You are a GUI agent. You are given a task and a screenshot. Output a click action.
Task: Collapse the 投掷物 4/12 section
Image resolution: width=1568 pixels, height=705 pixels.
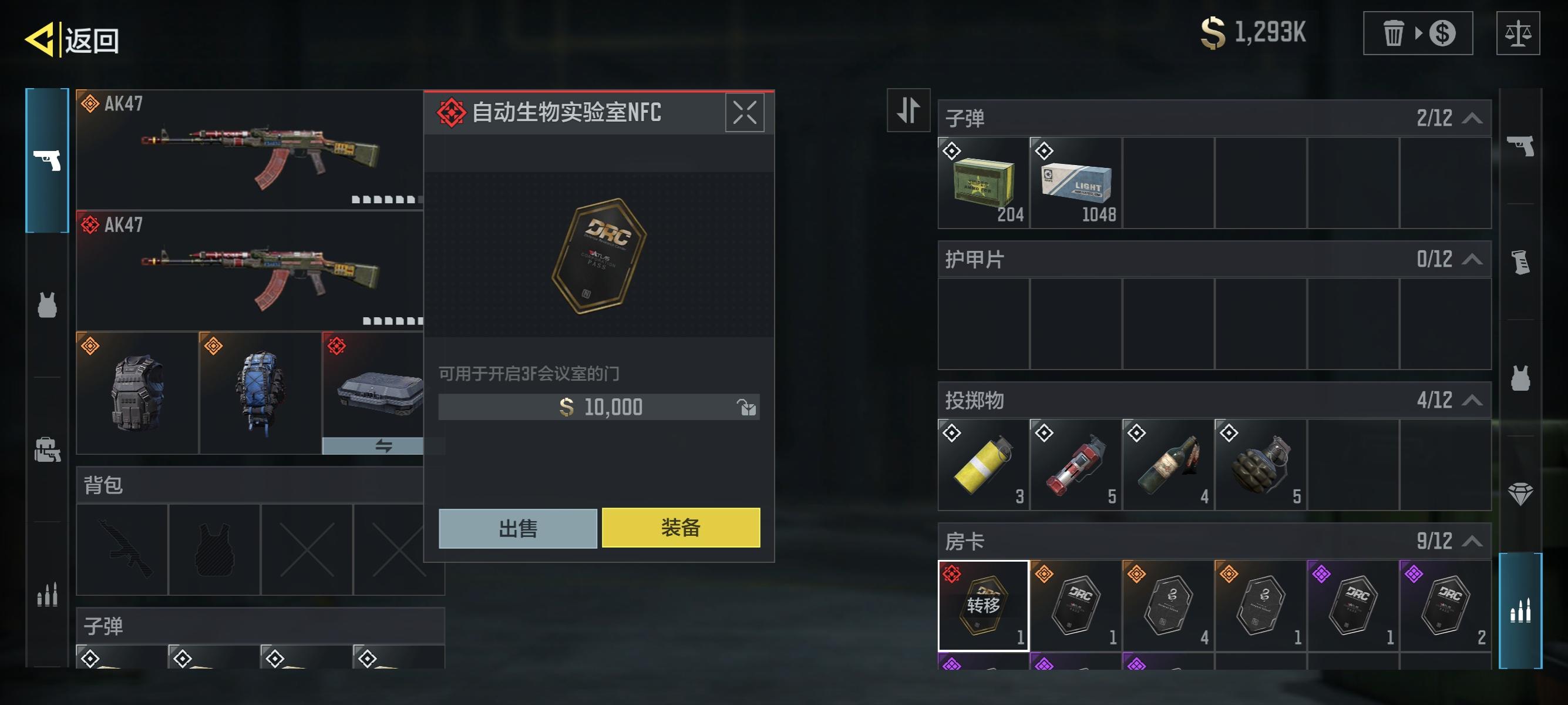coord(1471,401)
